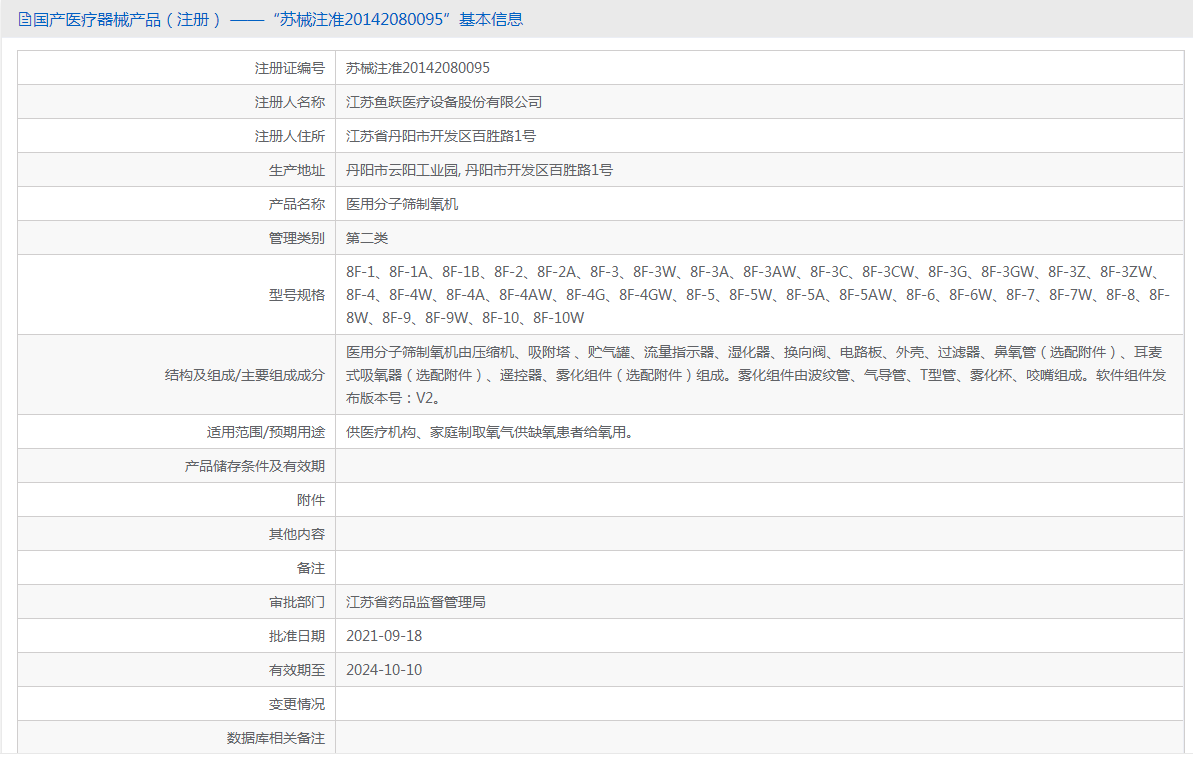Click the label '产品名称'
This screenshot has width=1193, height=759.
pos(297,205)
